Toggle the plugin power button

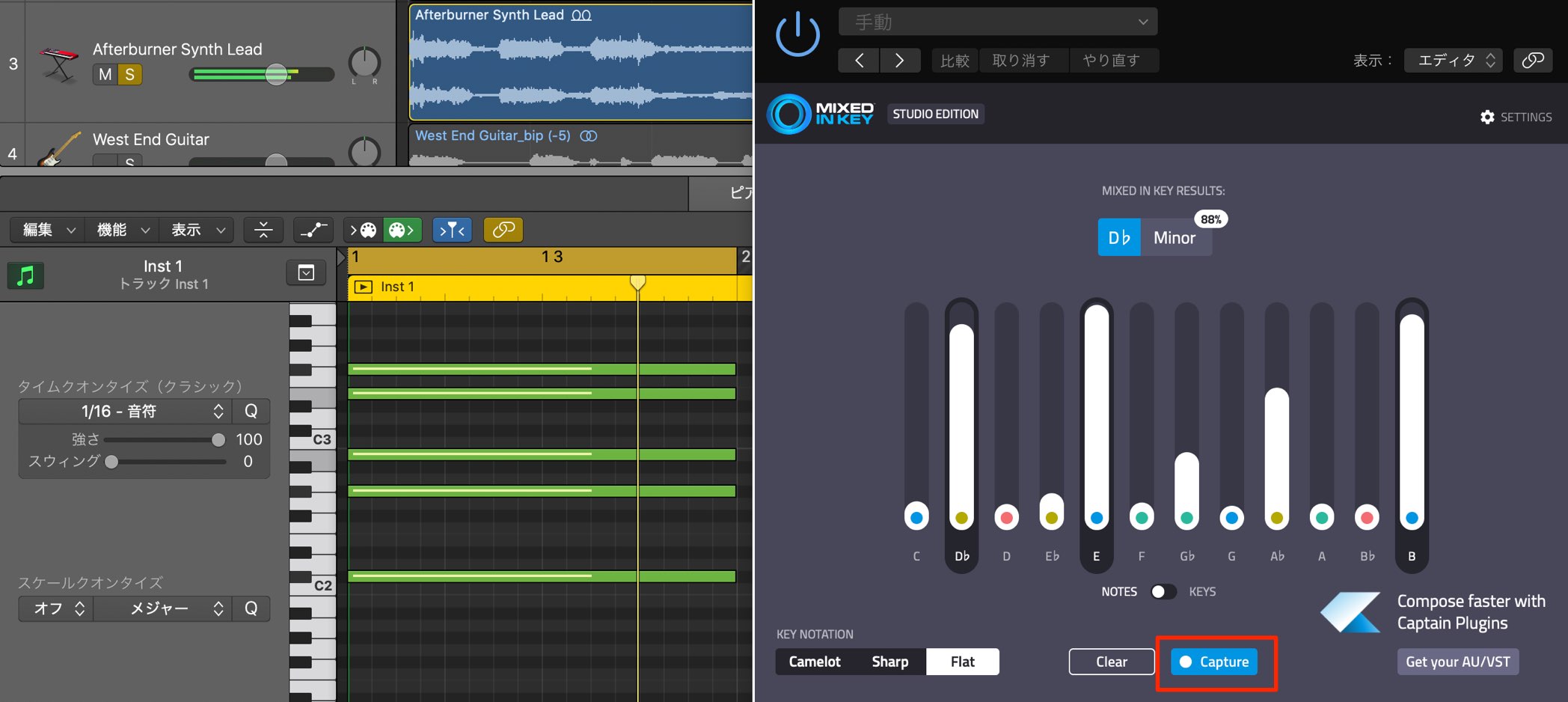(797, 34)
